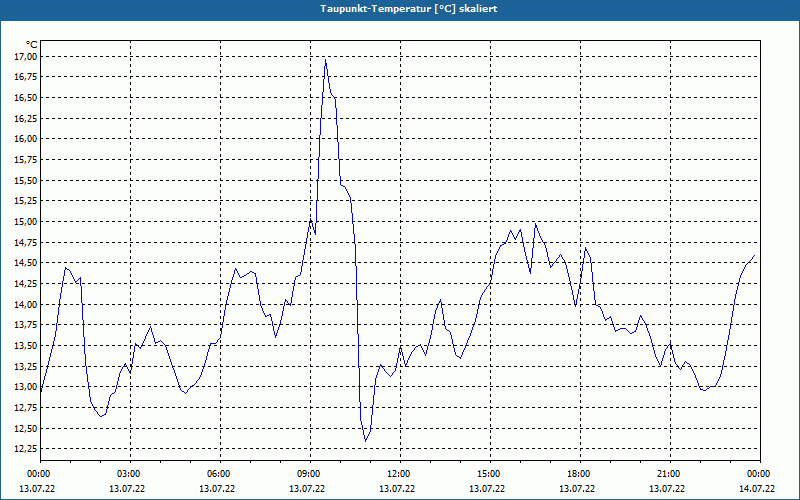Click the '15:00' time axis label
The image size is (800, 500).
(x=490, y=474)
